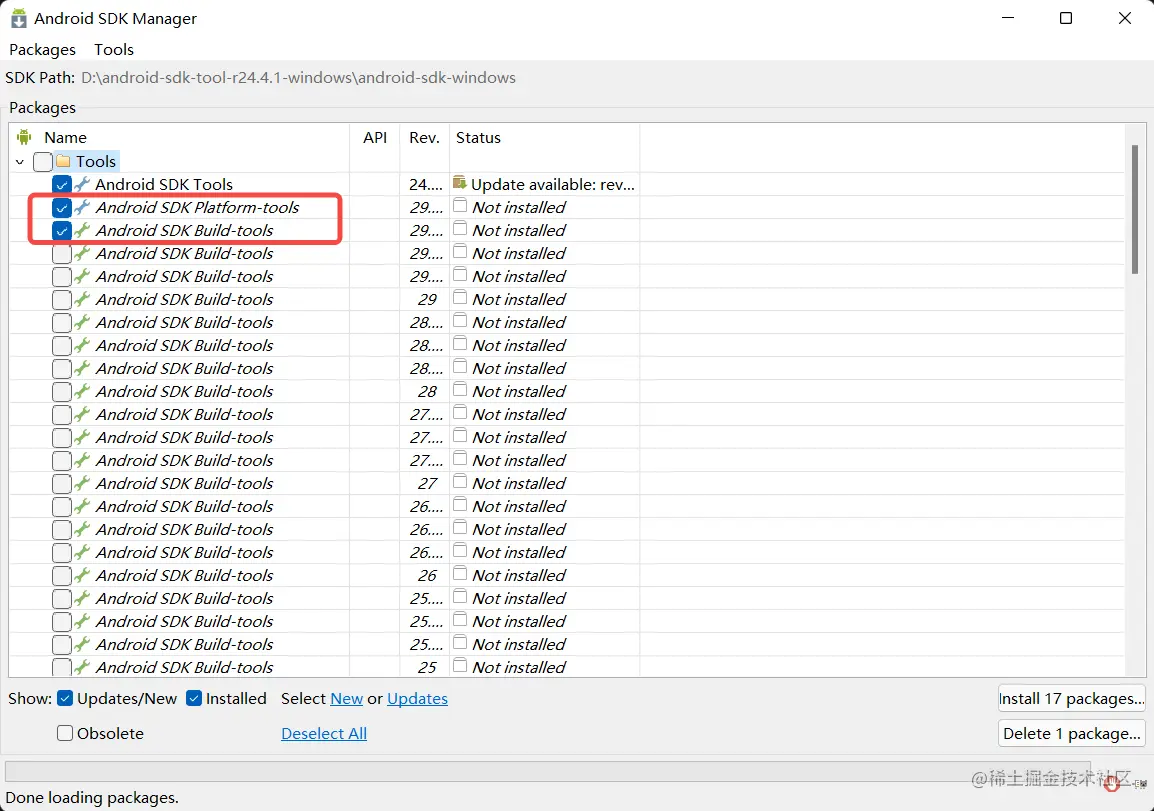The image size is (1154, 811).
Task: Click the Deselect All link
Action: click(x=324, y=733)
